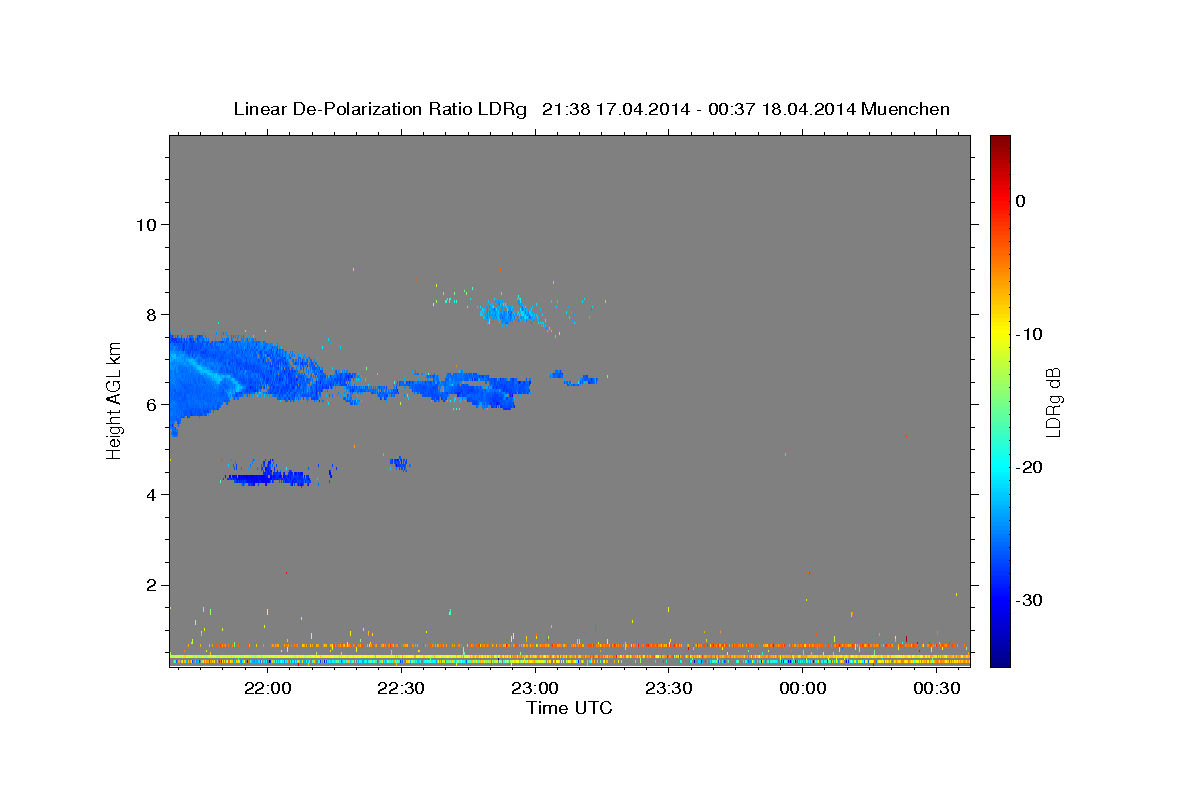Click the colorbar label '0'
1200x800 pixels.
(x=1020, y=201)
